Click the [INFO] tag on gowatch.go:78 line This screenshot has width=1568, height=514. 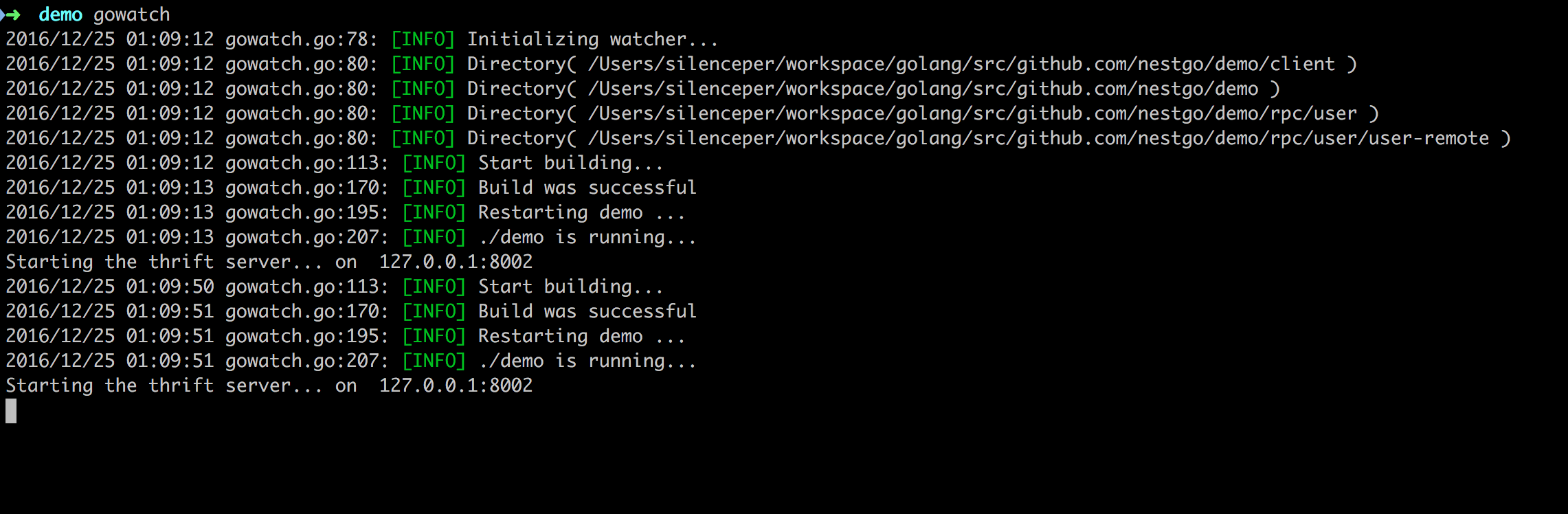[423, 39]
